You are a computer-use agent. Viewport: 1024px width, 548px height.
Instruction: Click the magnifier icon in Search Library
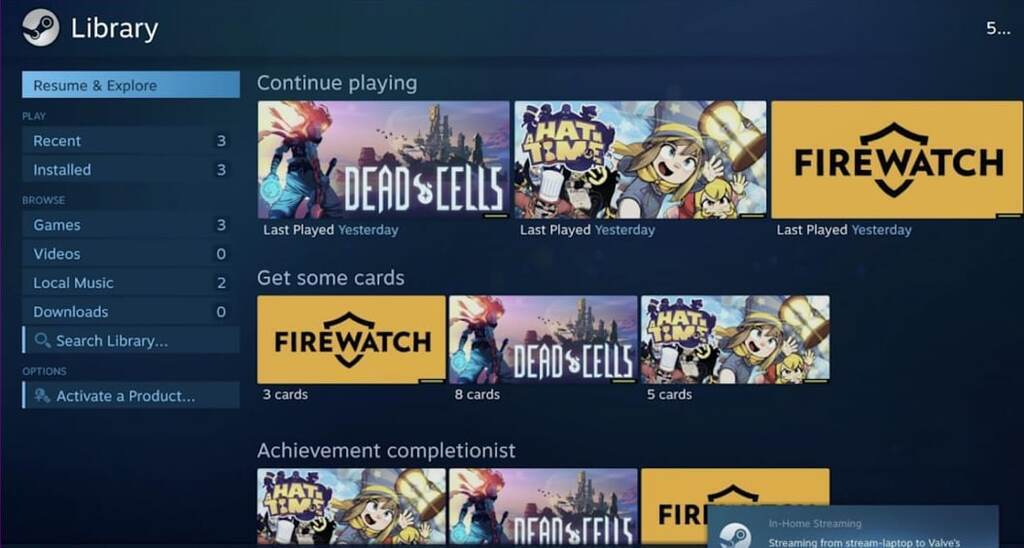[x=42, y=340]
